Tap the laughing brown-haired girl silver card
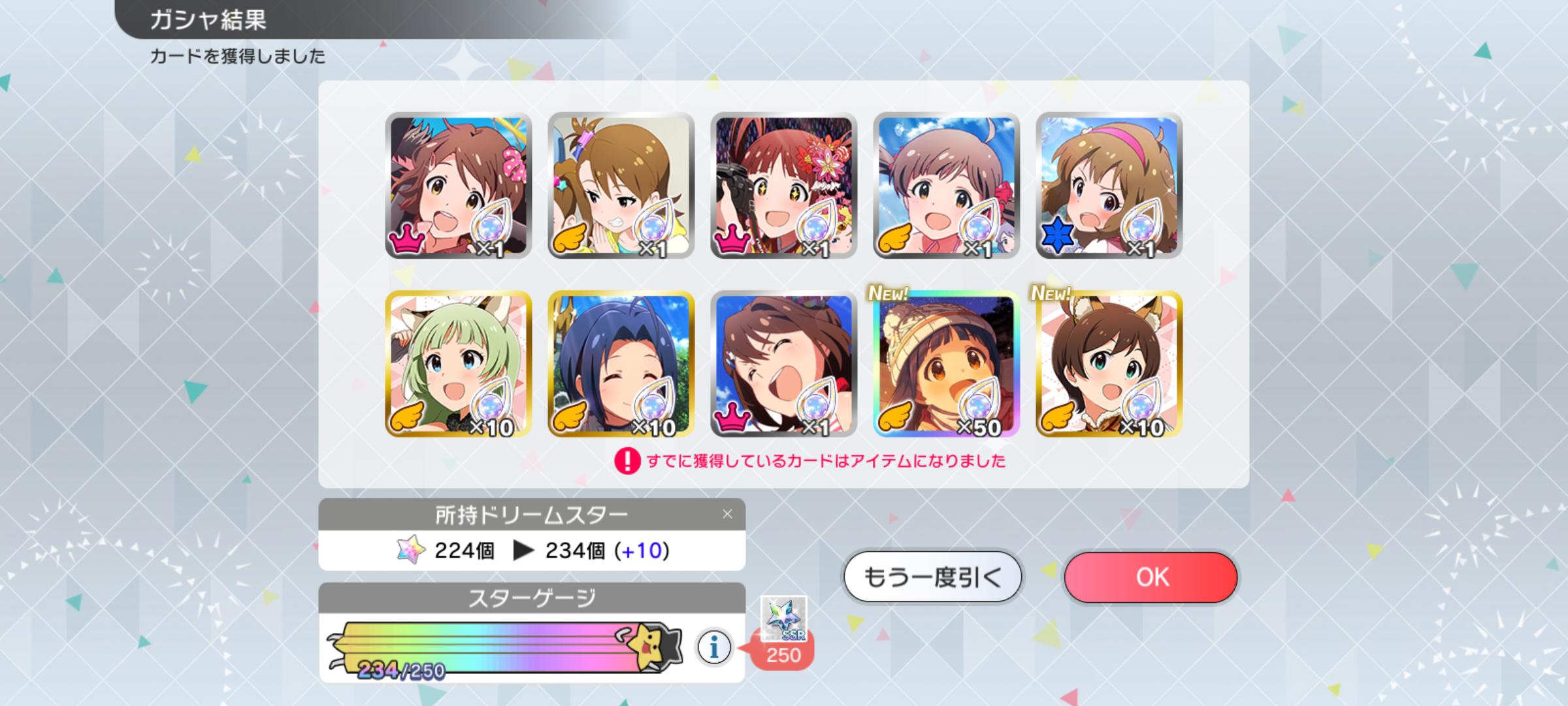Screen dimensions: 1568x706 pos(784,364)
